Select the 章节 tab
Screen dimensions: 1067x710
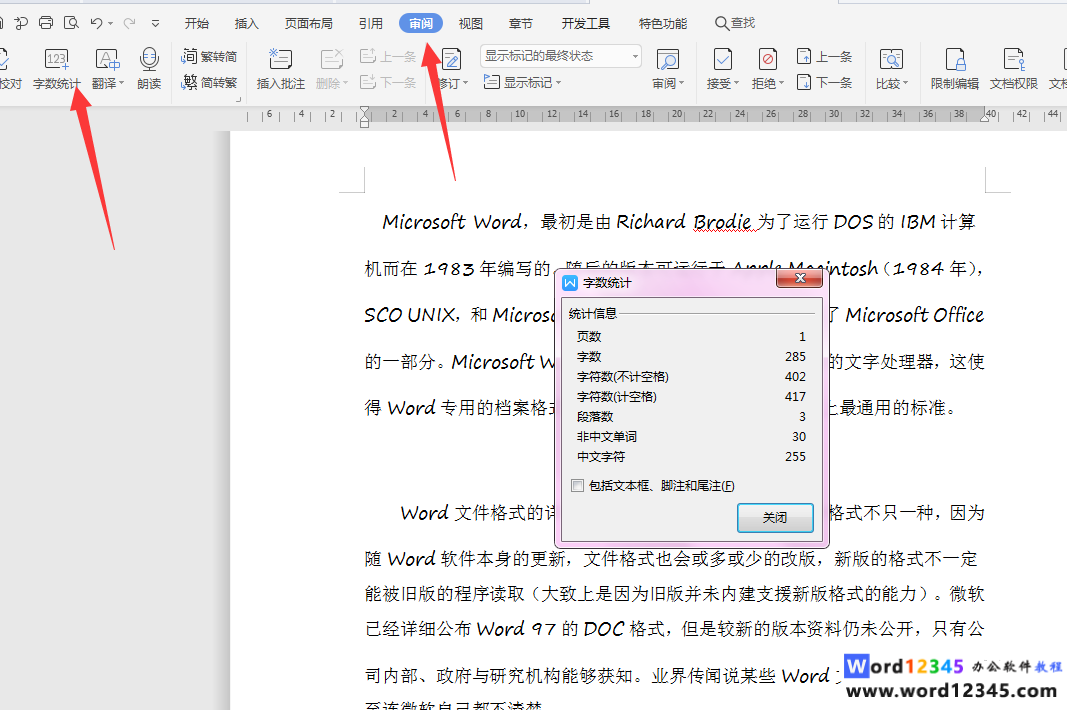click(521, 23)
